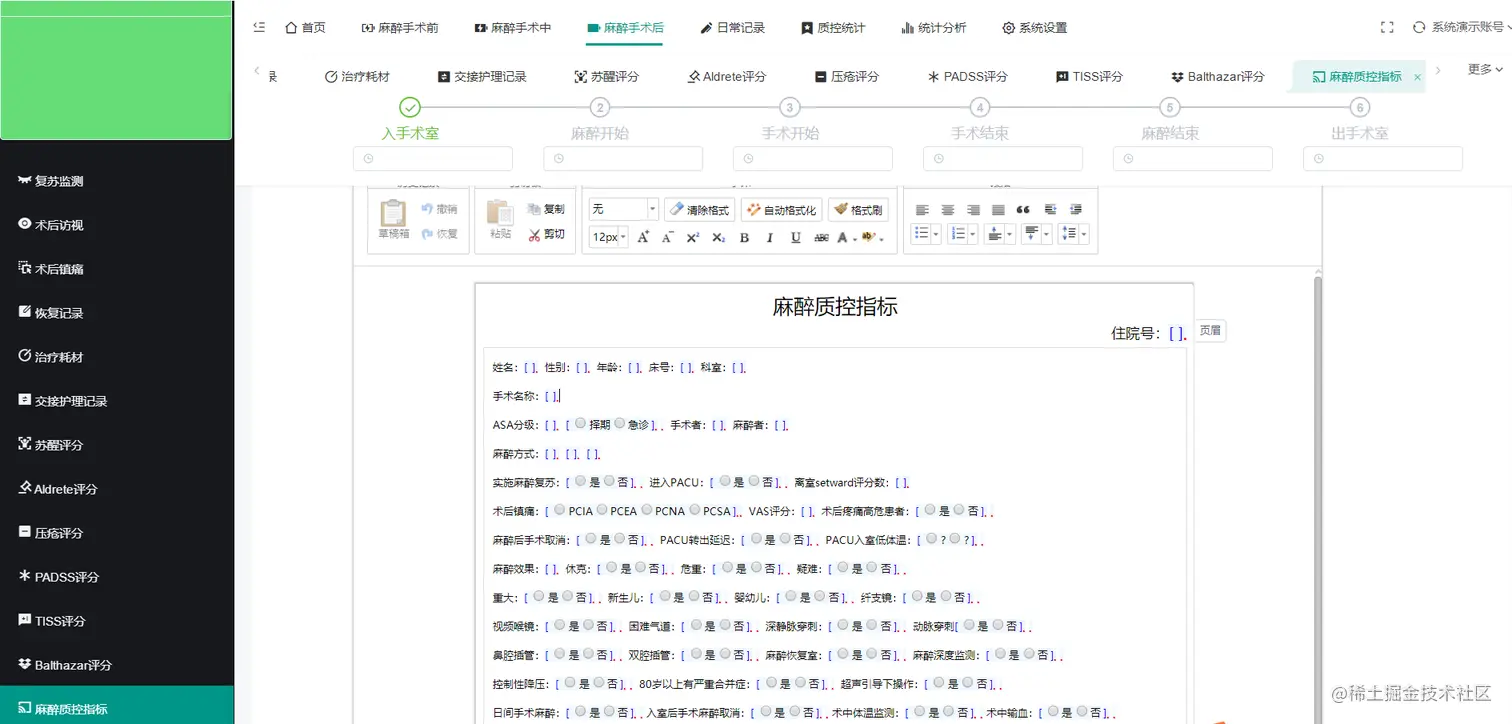Insert a blockquote

click(x=1023, y=210)
